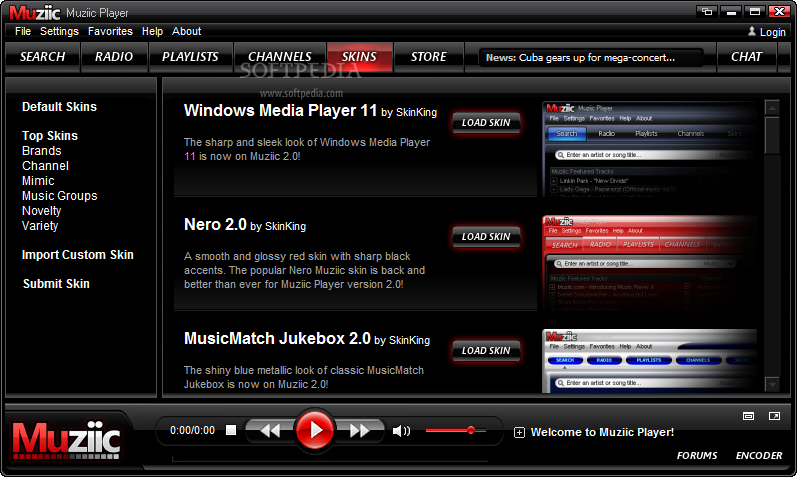The height and width of the screenshot is (477, 797).
Task: Click the MusicMatch Jukebox 2.0 title
Action: [277, 338]
